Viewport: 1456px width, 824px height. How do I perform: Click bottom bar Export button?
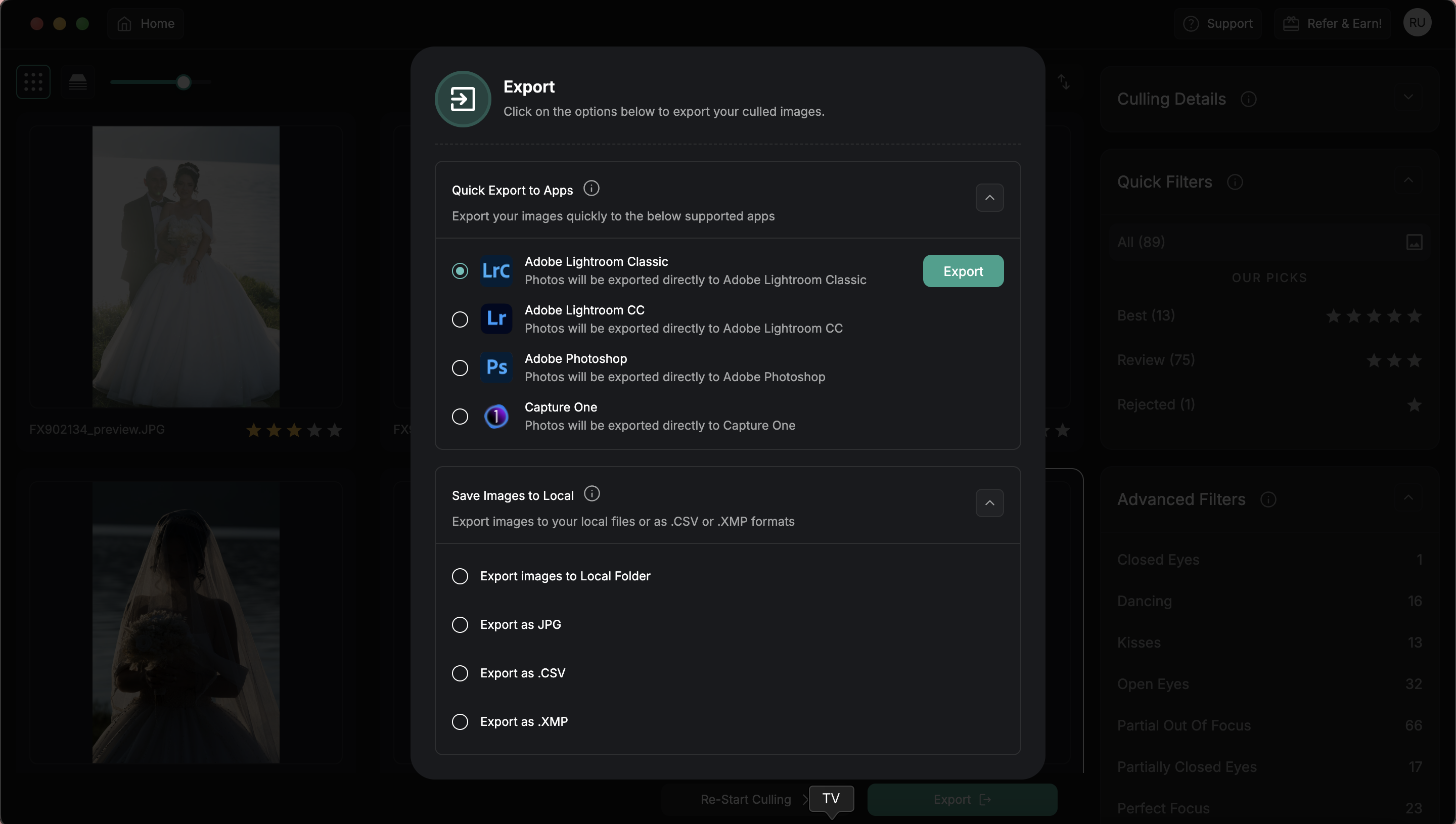pos(962,799)
